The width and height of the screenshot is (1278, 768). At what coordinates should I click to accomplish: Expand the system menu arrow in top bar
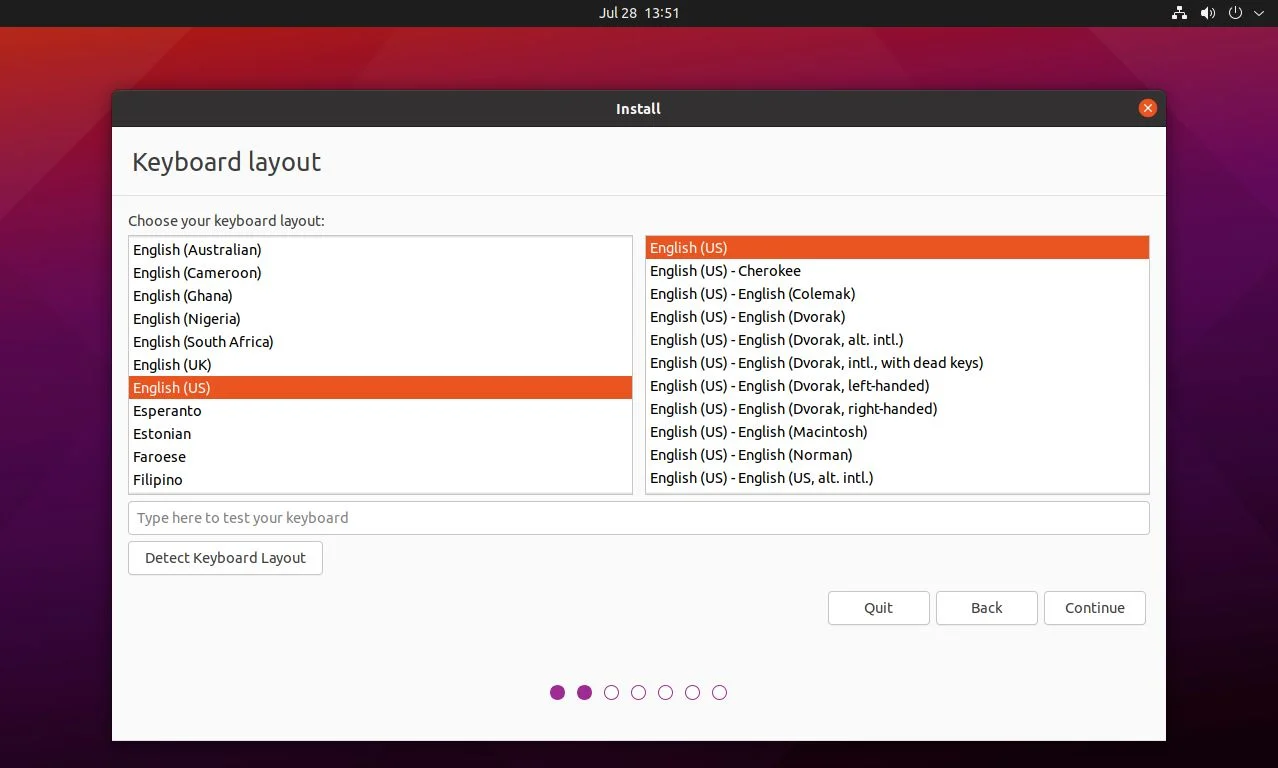pyautogui.click(x=1259, y=13)
